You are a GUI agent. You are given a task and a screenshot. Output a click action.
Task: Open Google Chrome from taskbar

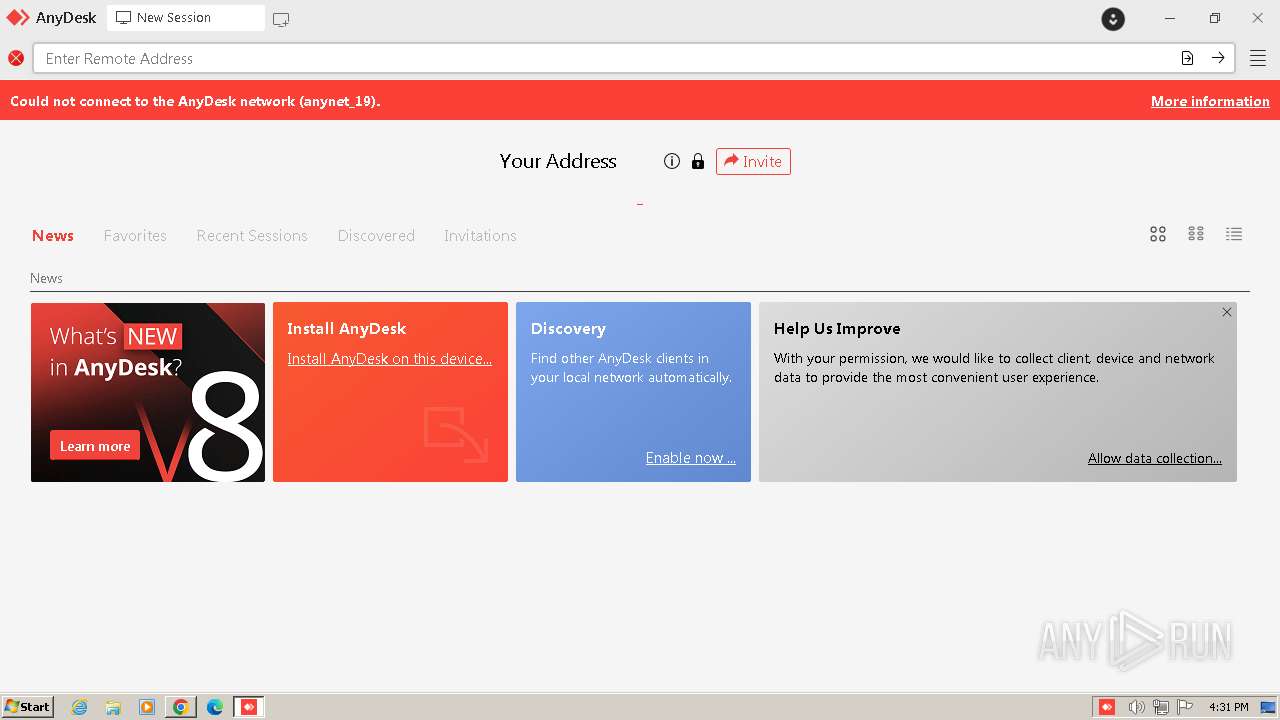click(x=181, y=707)
